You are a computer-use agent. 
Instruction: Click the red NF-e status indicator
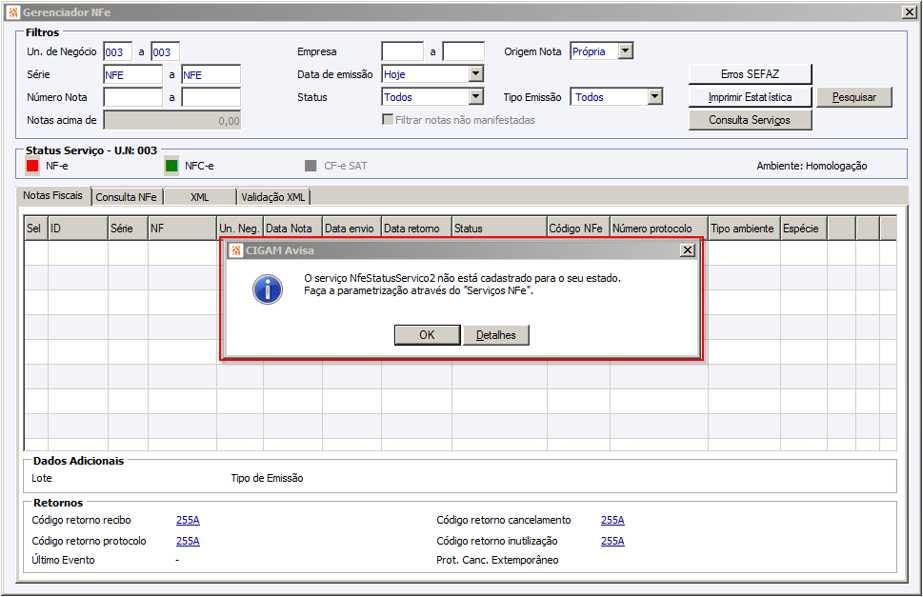click(32, 166)
